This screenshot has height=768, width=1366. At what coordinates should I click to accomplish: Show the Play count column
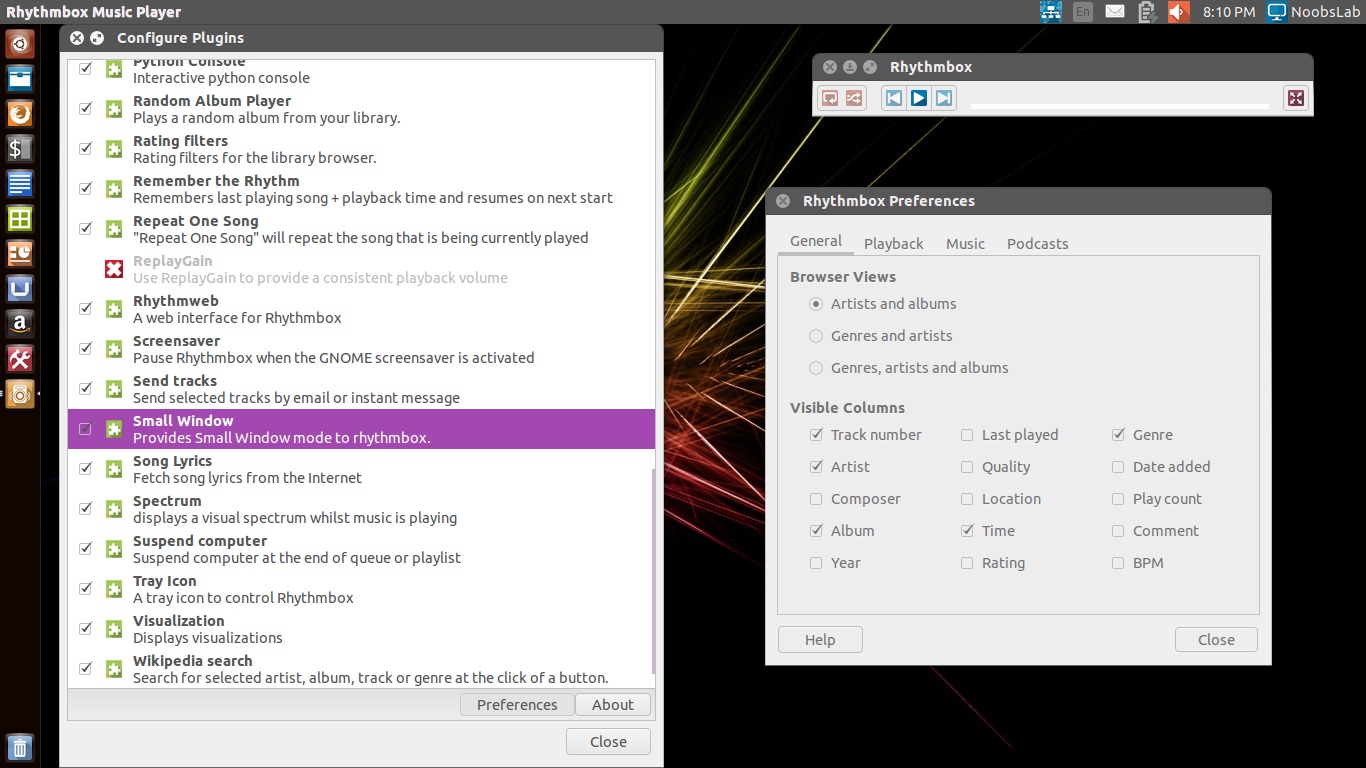tap(1118, 499)
